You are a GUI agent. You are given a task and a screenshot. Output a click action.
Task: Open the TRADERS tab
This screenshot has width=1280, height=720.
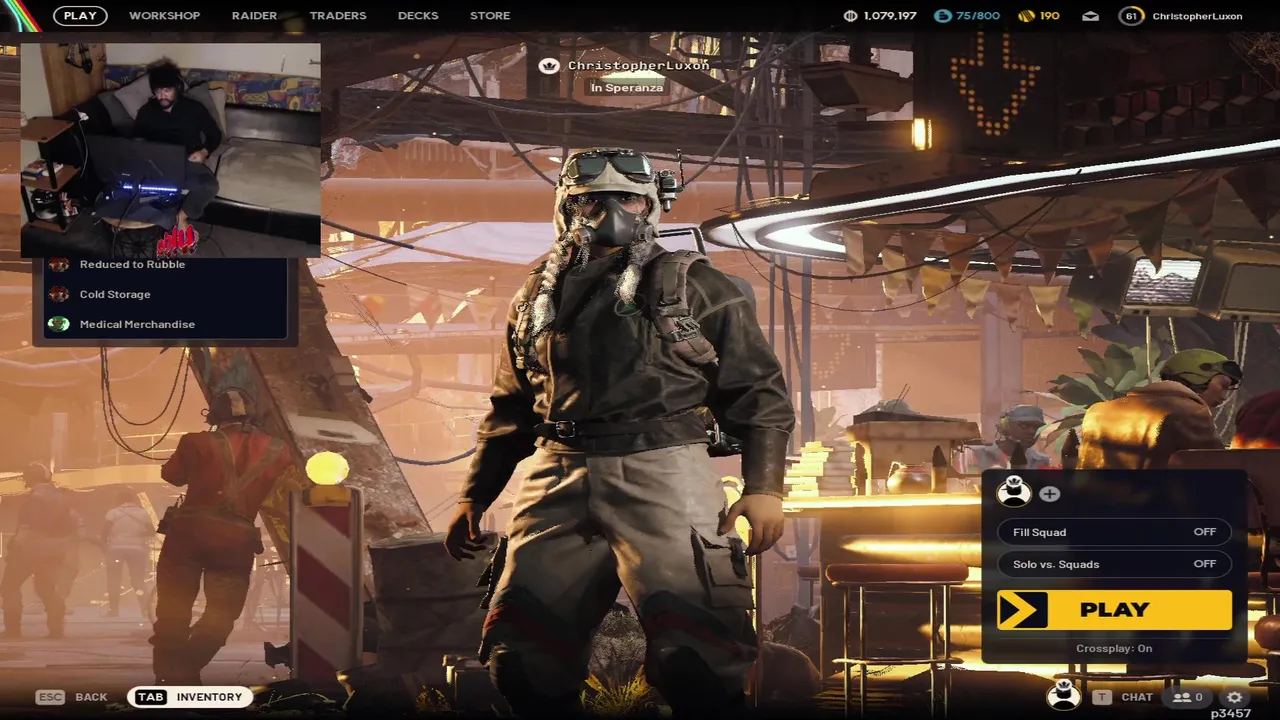pos(338,16)
